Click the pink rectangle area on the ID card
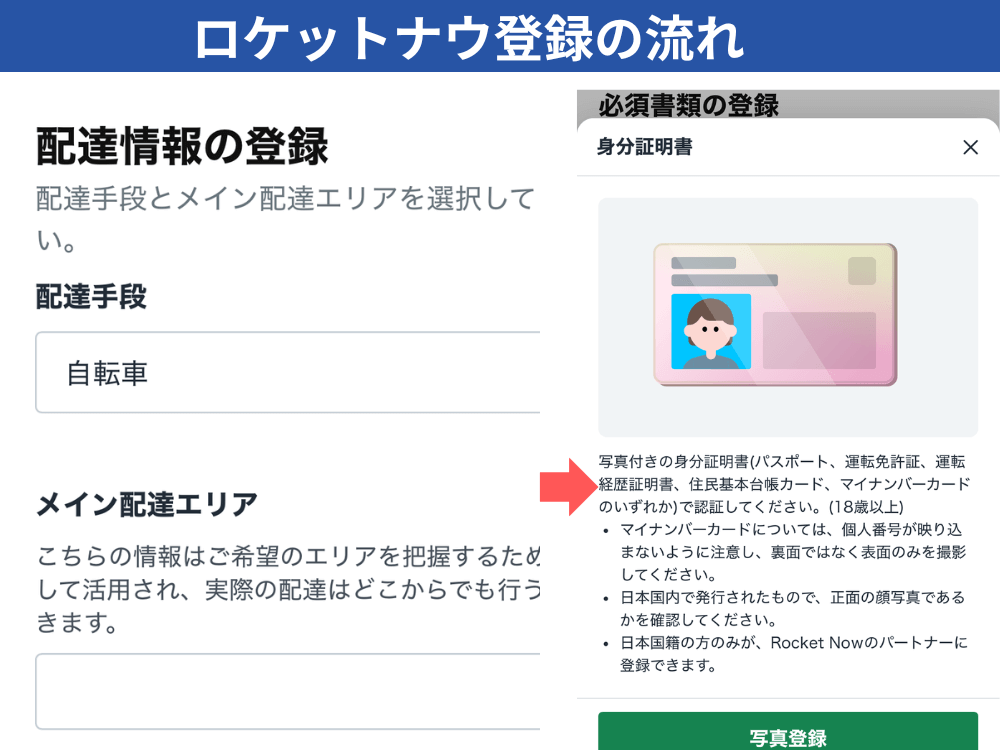Viewport: 1000px width, 750px height. click(x=820, y=340)
